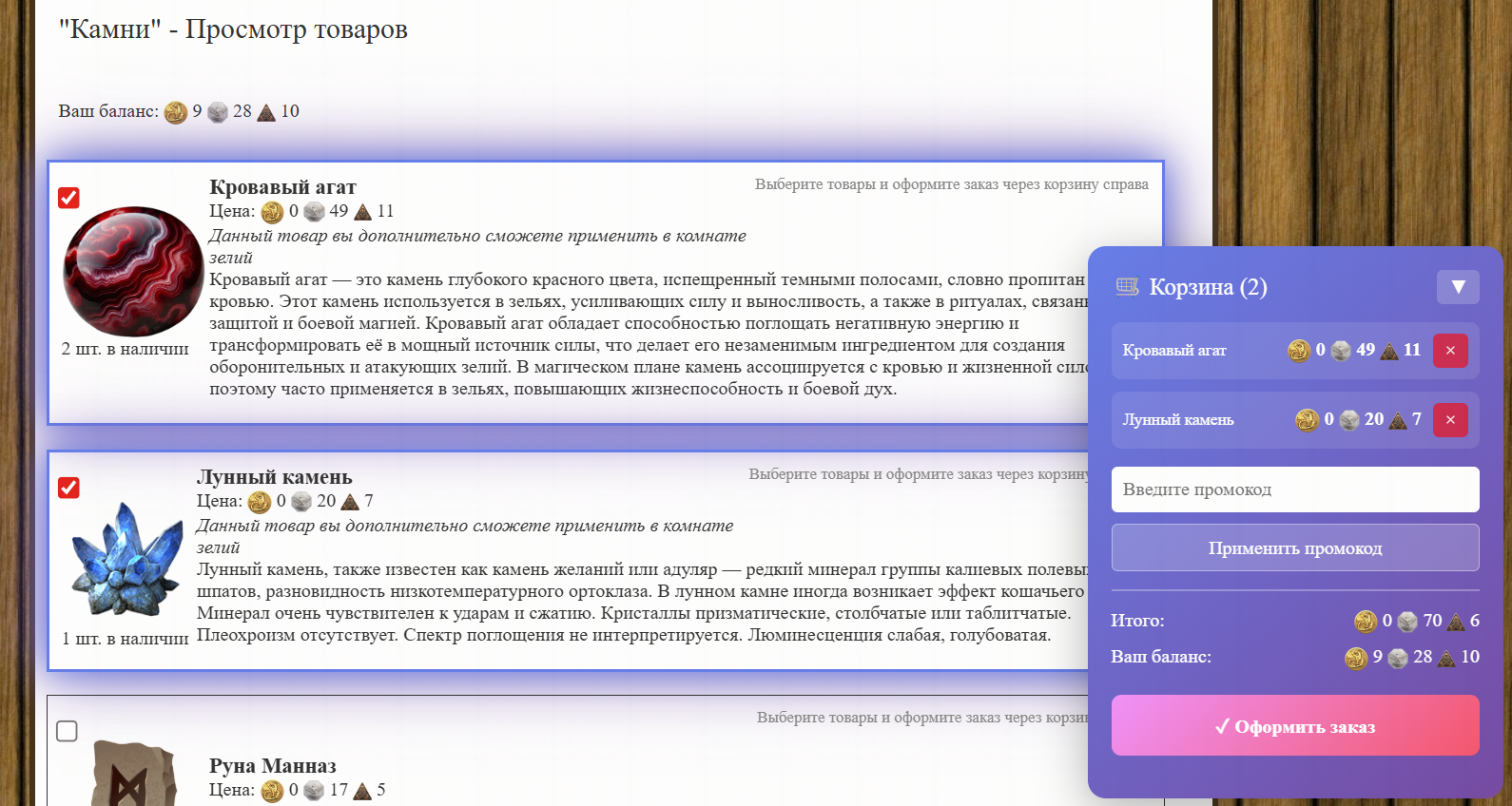Viewport: 1512px width, 806px height.
Task: Click the Руна Манназ rune image
Action: click(x=135, y=774)
